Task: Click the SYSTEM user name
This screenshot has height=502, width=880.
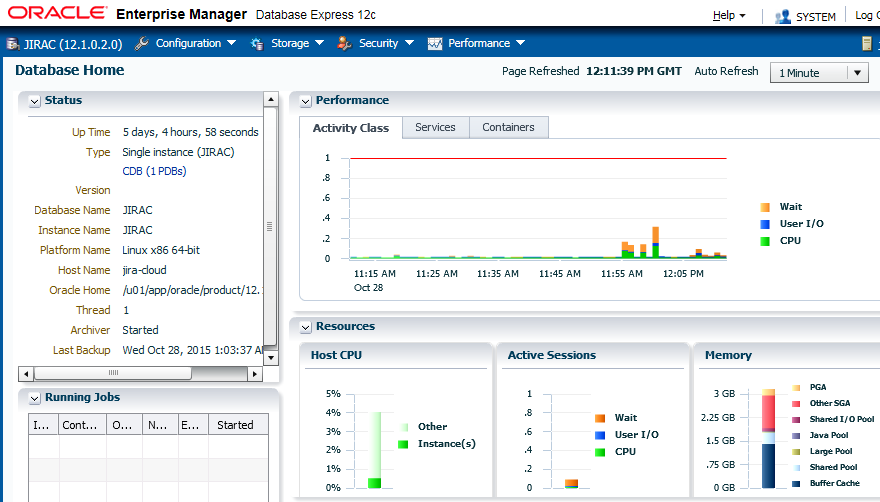Action: pyautogui.click(x=816, y=17)
